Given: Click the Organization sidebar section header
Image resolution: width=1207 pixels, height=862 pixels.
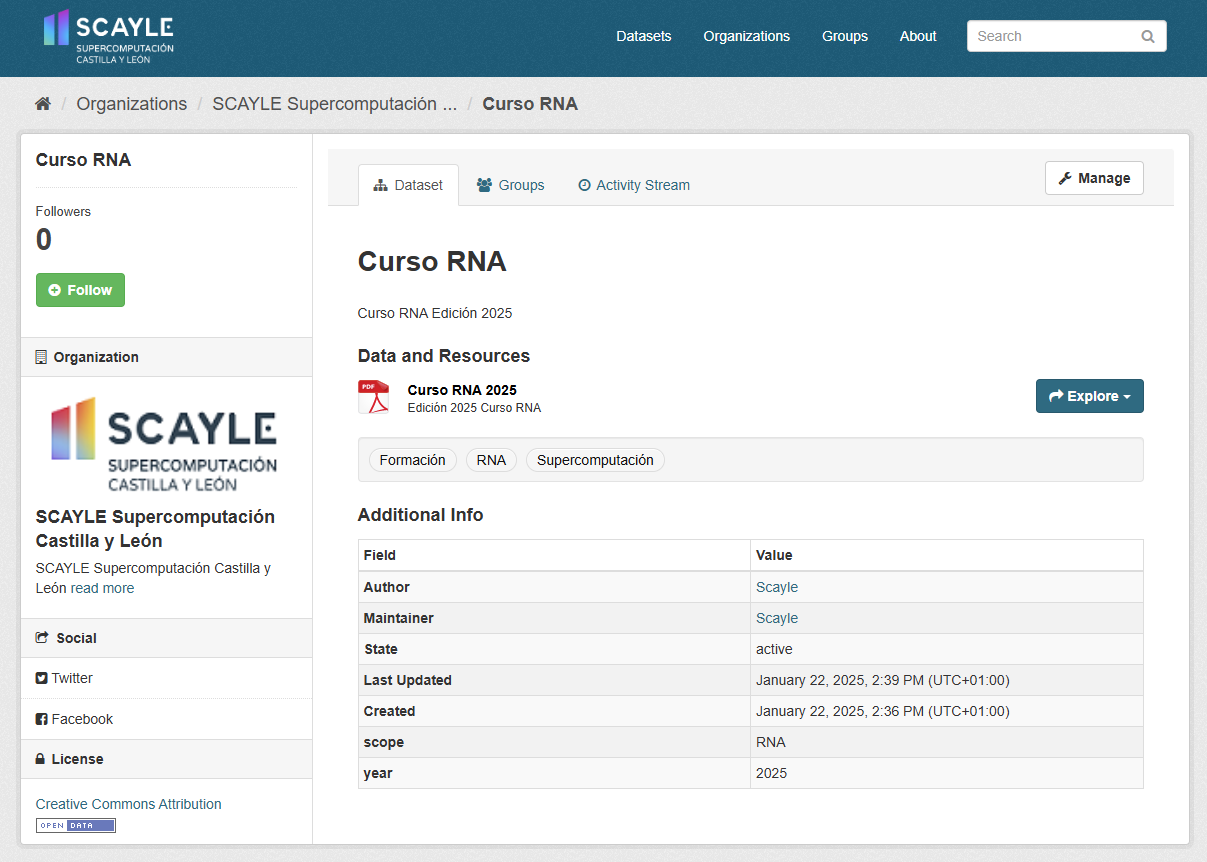Looking at the screenshot, I should coord(166,357).
